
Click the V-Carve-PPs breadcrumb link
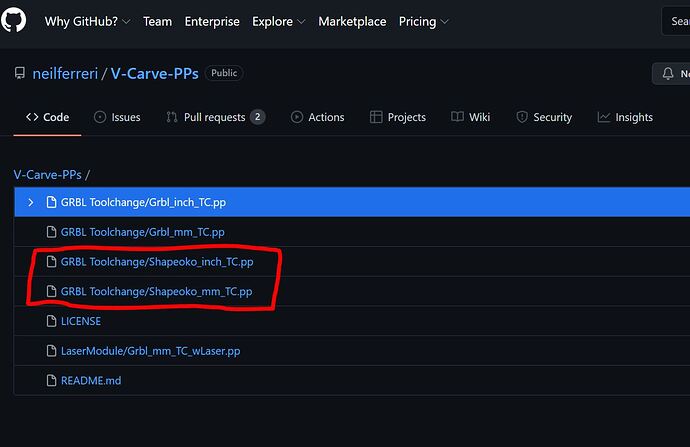[48, 175]
